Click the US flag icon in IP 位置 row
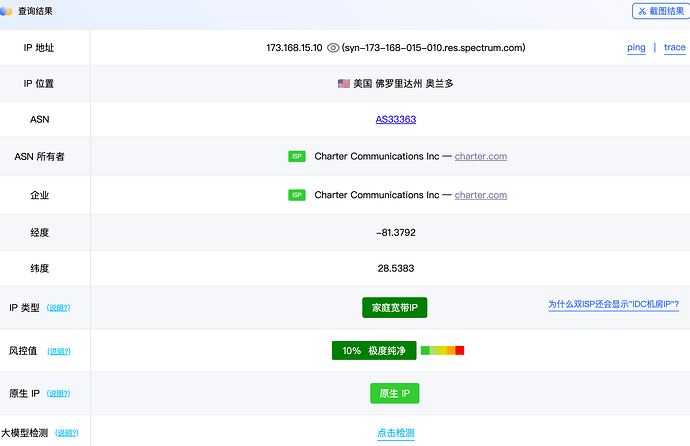The width and height of the screenshot is (690, 446). tap(344, 83)
